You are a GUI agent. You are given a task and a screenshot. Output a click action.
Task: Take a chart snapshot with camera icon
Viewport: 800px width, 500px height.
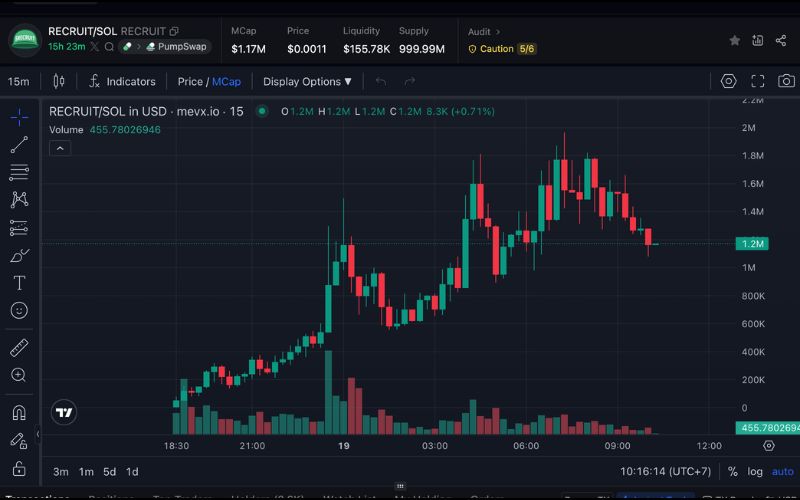(x=787, y=81)
